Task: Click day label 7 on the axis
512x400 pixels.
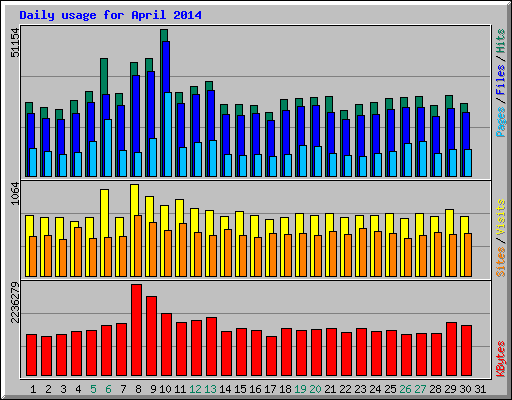Action: [123, 389]
